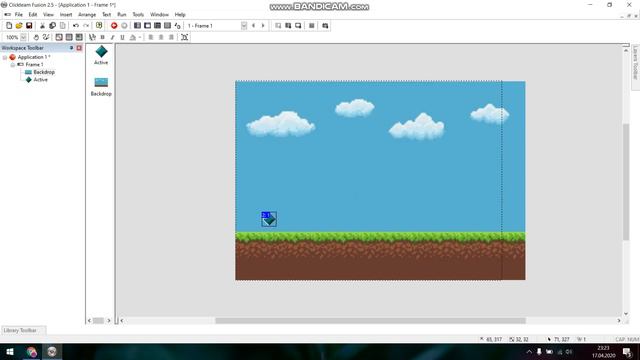The height and width of the screenshot is (360, 640).
Task: Open the zoom percentage dropdown
Action: tap(23, 37)
